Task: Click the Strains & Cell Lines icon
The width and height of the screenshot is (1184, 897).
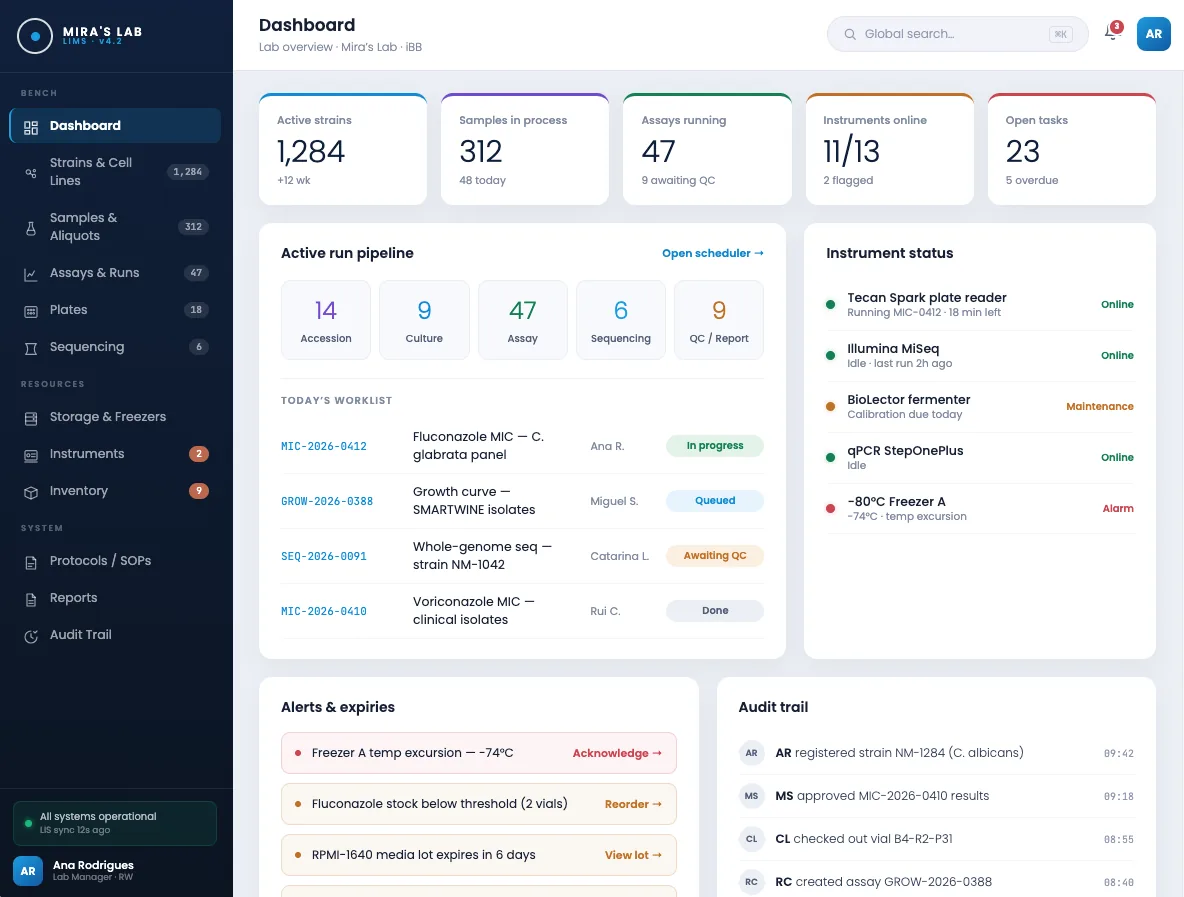Action: tap(31, 173)
